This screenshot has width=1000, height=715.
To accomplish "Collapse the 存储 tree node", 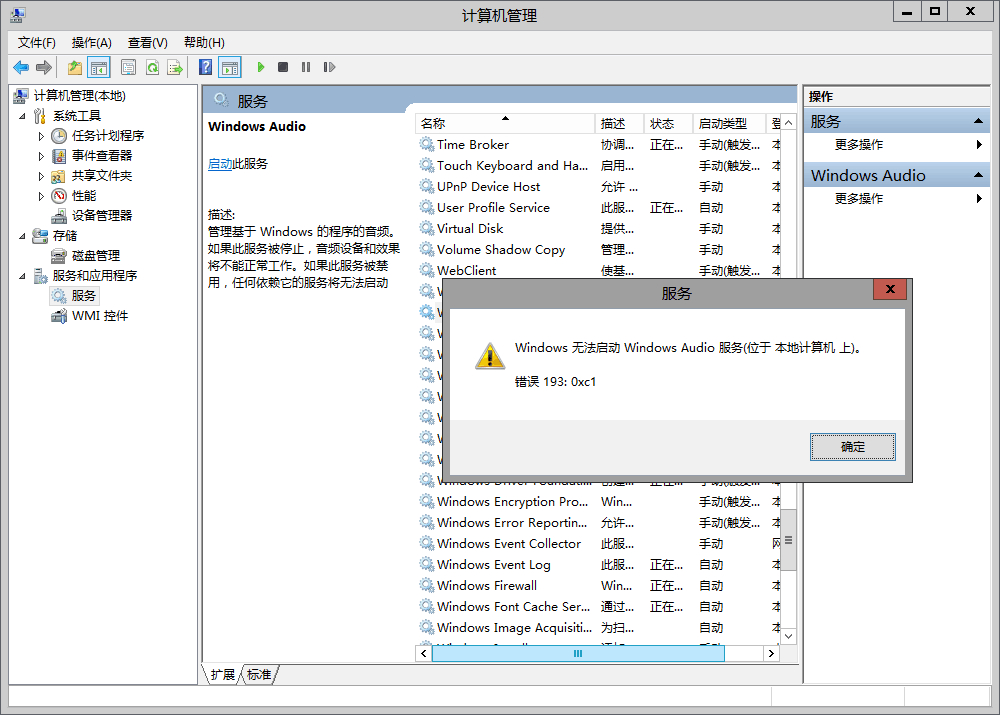I will [x=22, y=236].
